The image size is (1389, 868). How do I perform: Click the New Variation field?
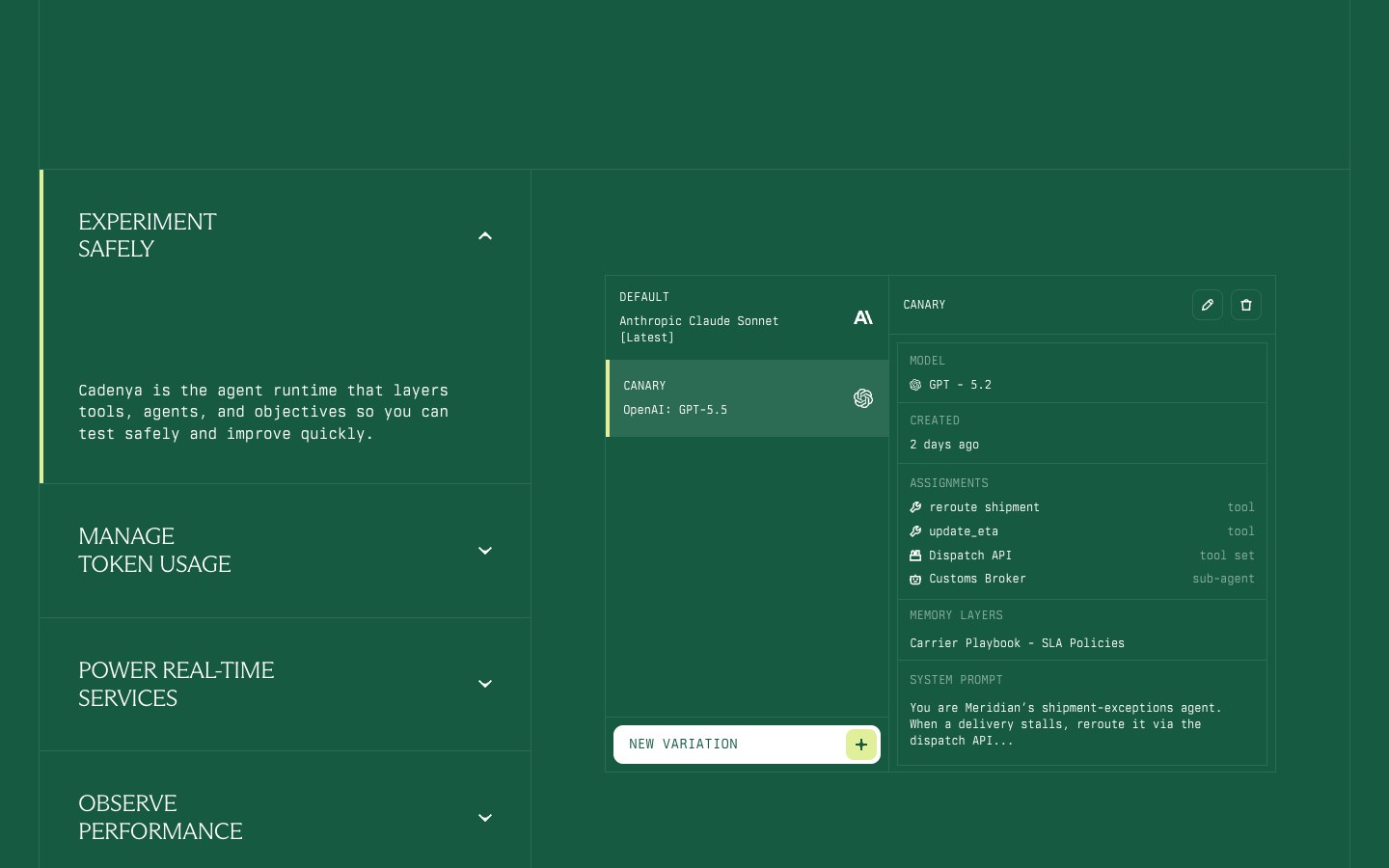[747, 745]
